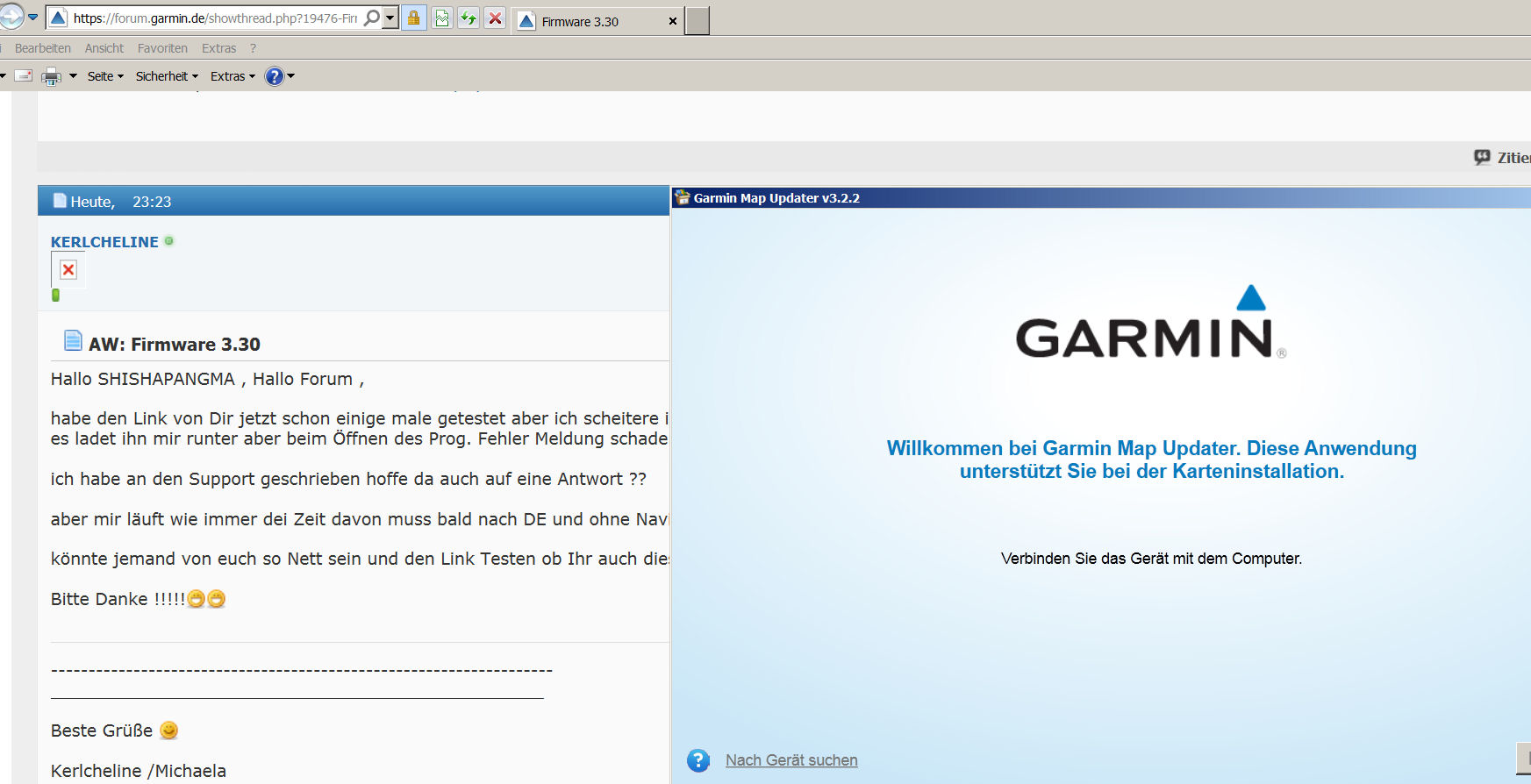Screen dimensions: 1531x784
Task: Click the GARMIN logo in Map Updater
Action: pos(1150,323)
